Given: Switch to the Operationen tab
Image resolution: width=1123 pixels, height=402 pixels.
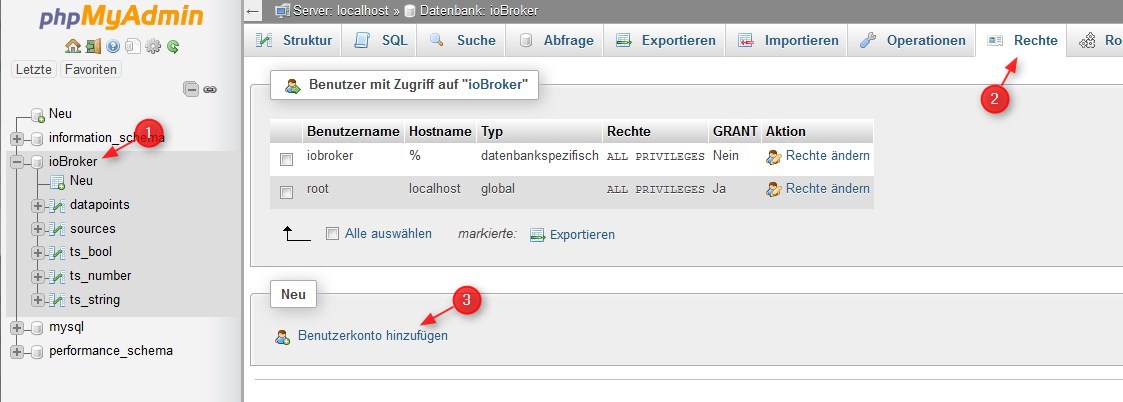Looking at the screenshot, I should pyautogui.click(x=912, y=41).
